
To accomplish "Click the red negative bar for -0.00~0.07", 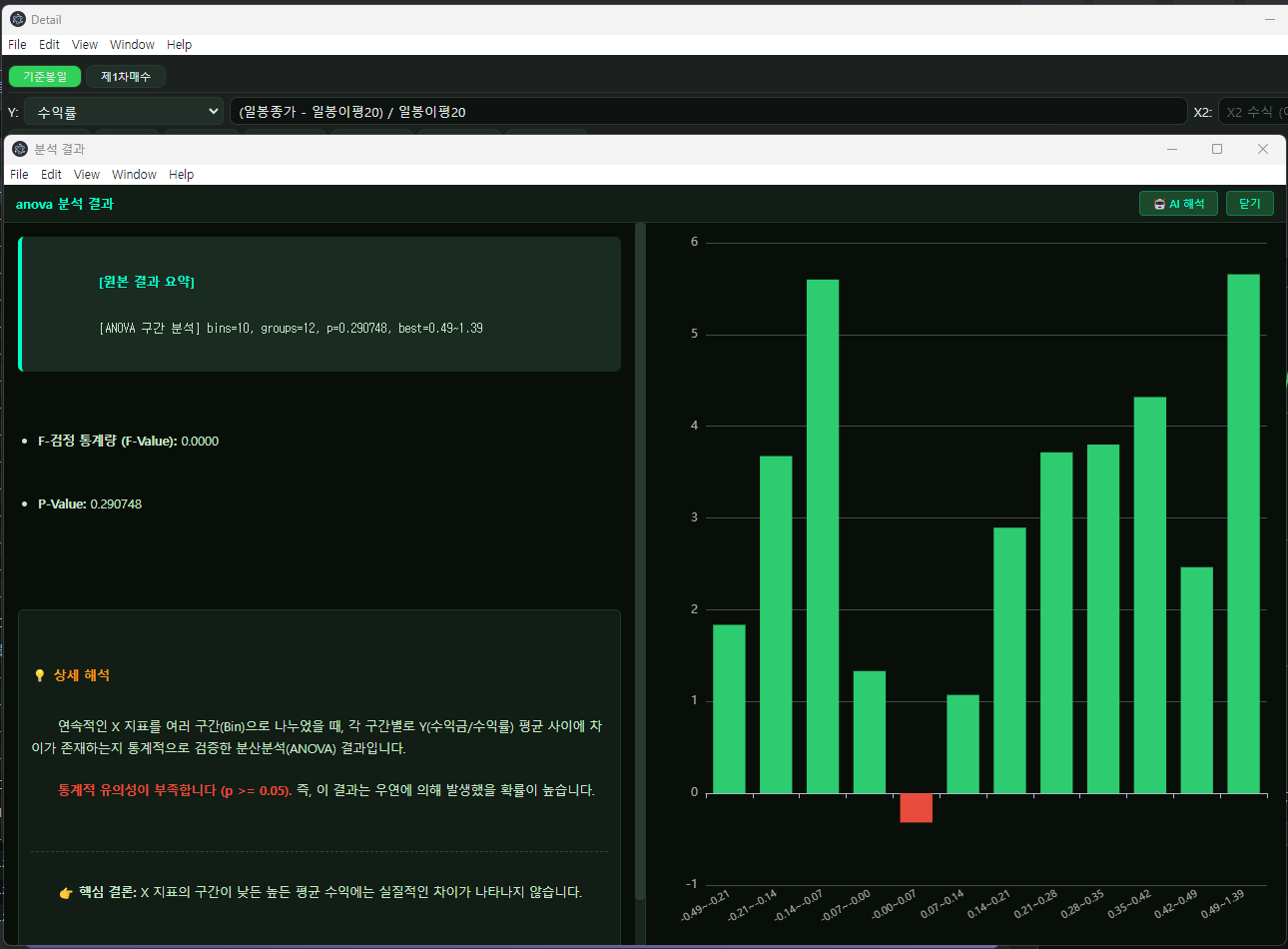I will click(x=916, y=808).
